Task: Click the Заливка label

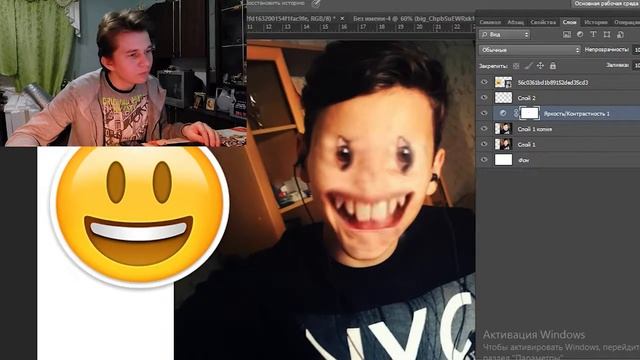Action: click(x=617, y=65)
